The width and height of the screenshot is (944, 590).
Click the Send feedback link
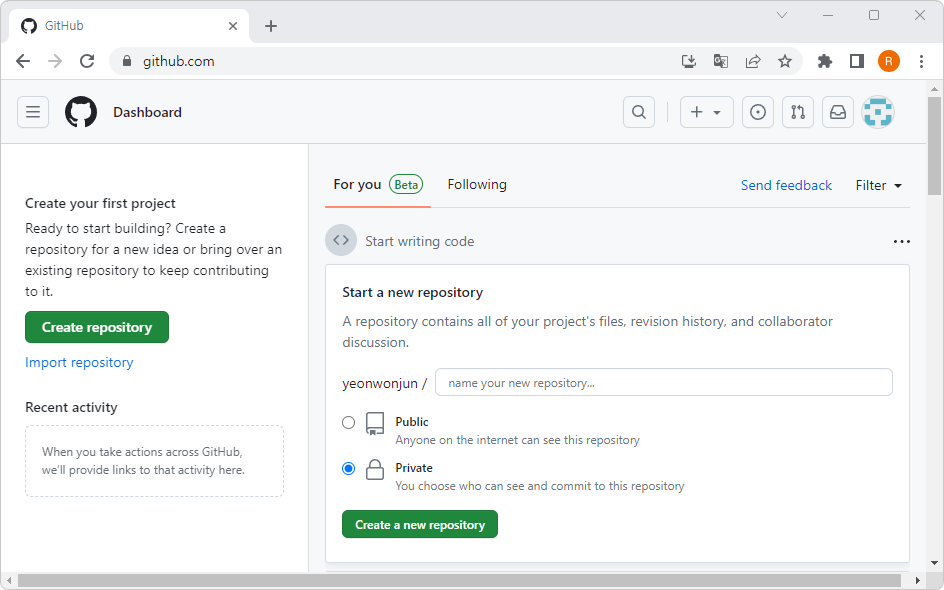point(786,185)
